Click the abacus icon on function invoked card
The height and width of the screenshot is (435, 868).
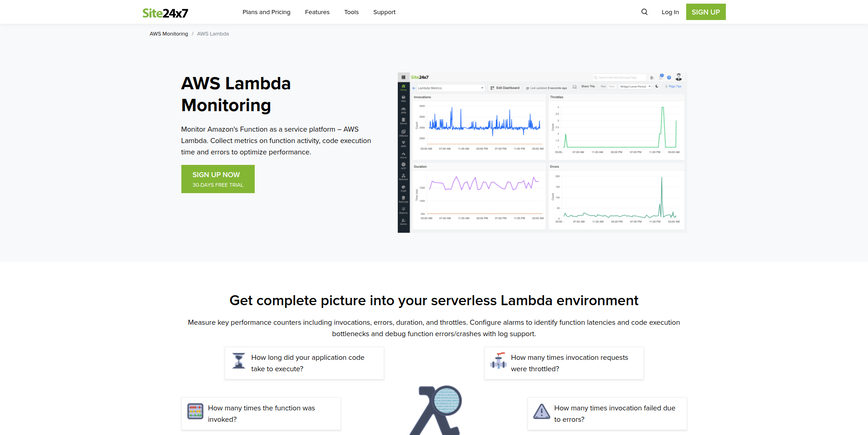pos(195,412)
